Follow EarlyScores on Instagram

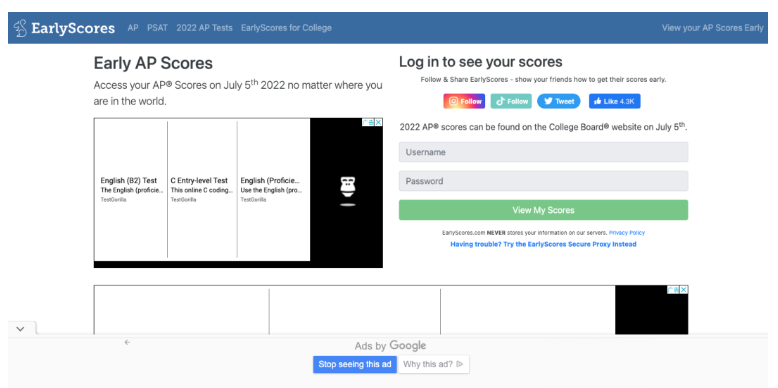click(x=464, y=101)
